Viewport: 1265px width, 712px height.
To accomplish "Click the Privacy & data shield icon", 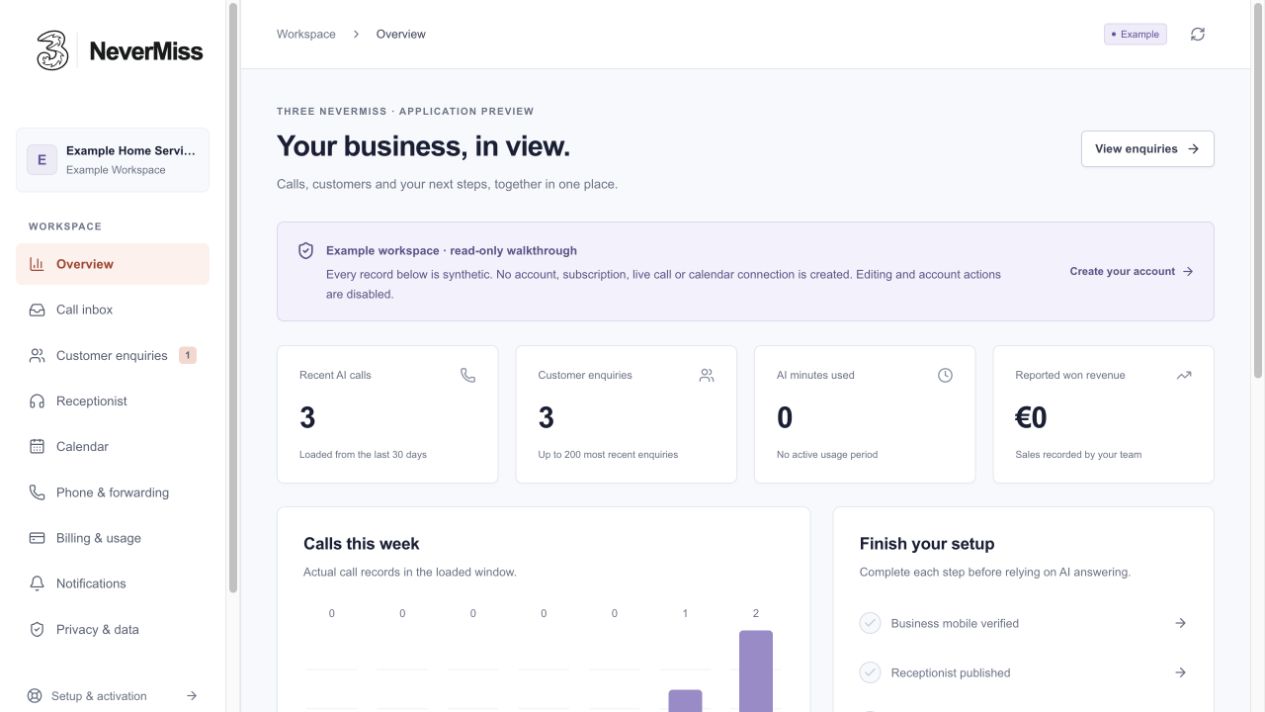I will tap(37, 629).
